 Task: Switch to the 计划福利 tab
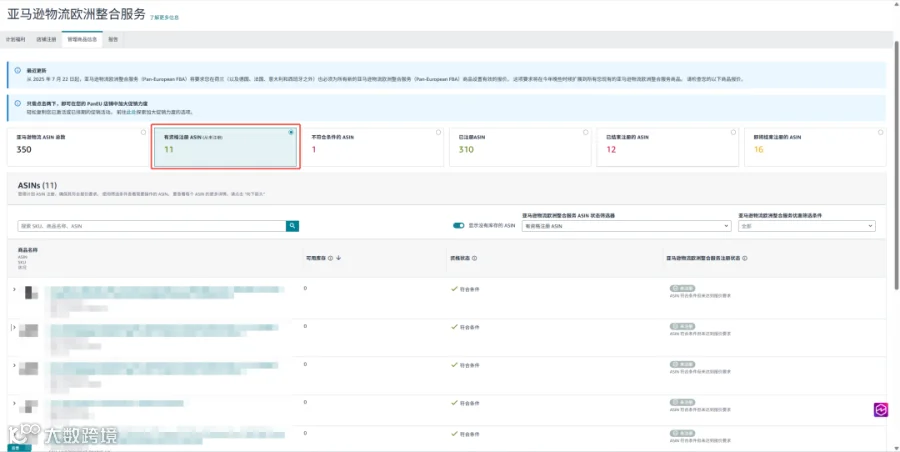coord(15,40)
